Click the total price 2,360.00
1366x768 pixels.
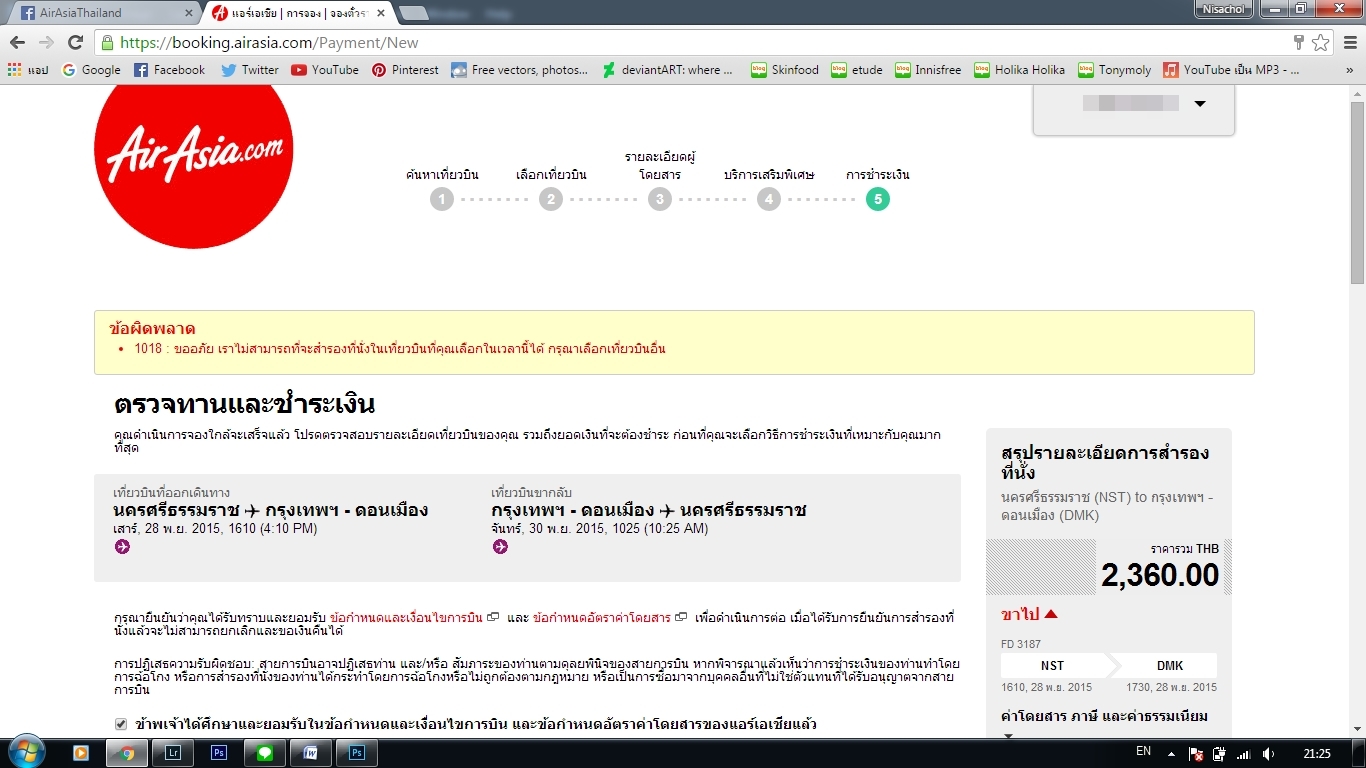coord(1160,575)
